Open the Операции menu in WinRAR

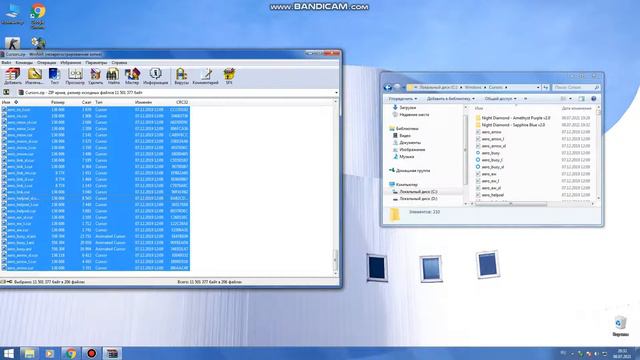[47, 63]
